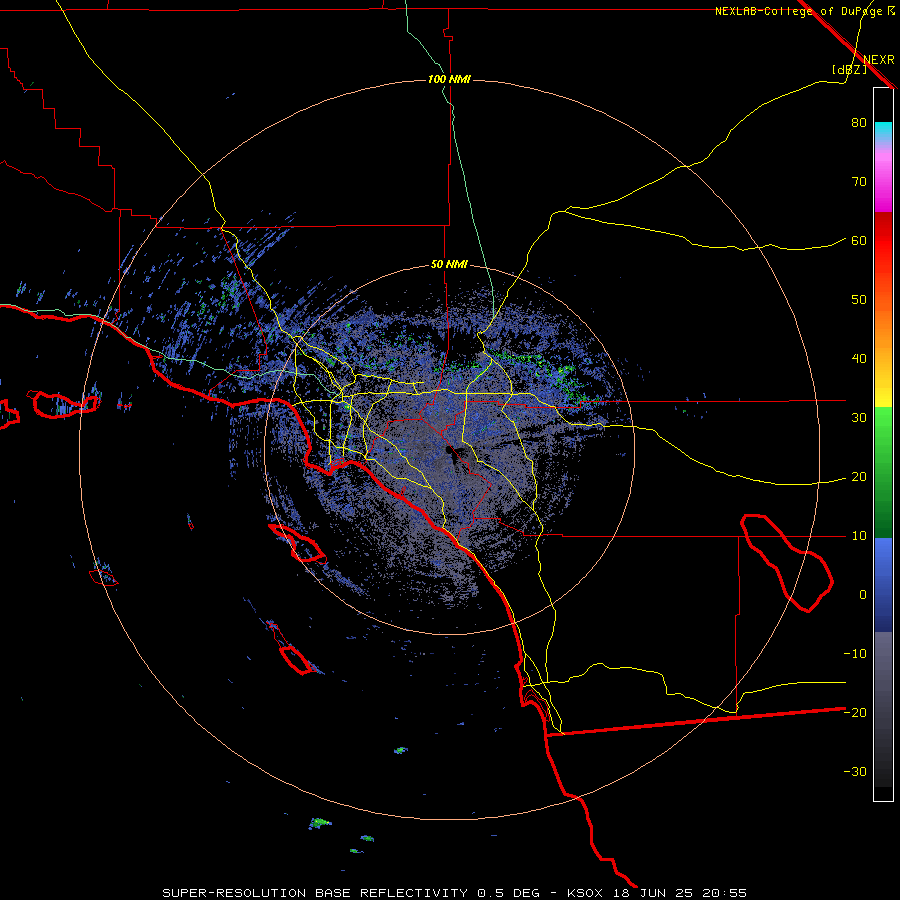Click the Santa Catalina Island outline

(297, 542)
